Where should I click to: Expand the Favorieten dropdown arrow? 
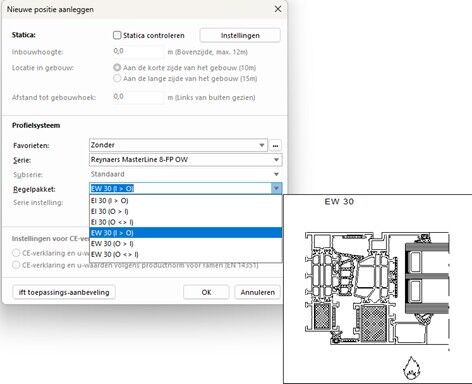262,145
